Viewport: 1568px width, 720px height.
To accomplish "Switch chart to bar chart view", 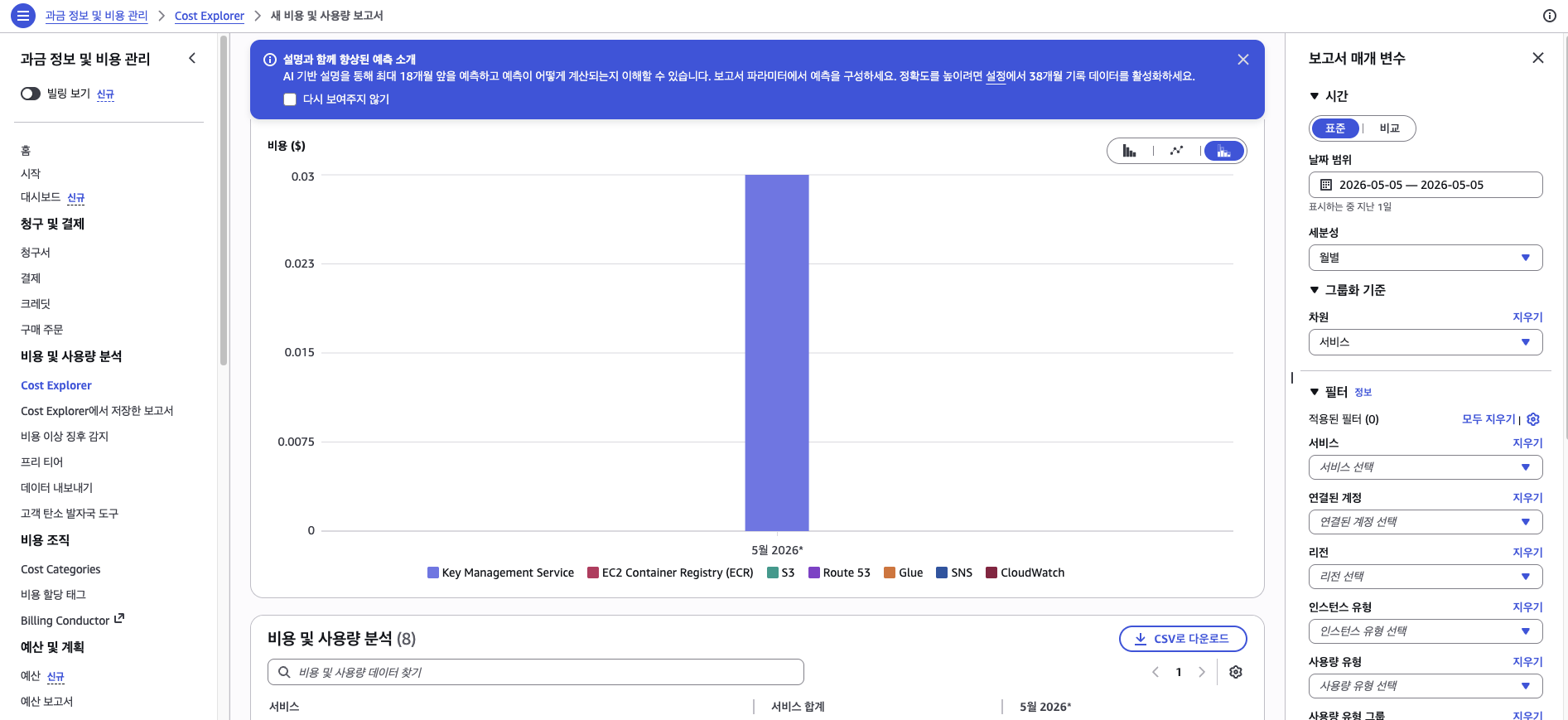I will click(x=1130, y=151).
